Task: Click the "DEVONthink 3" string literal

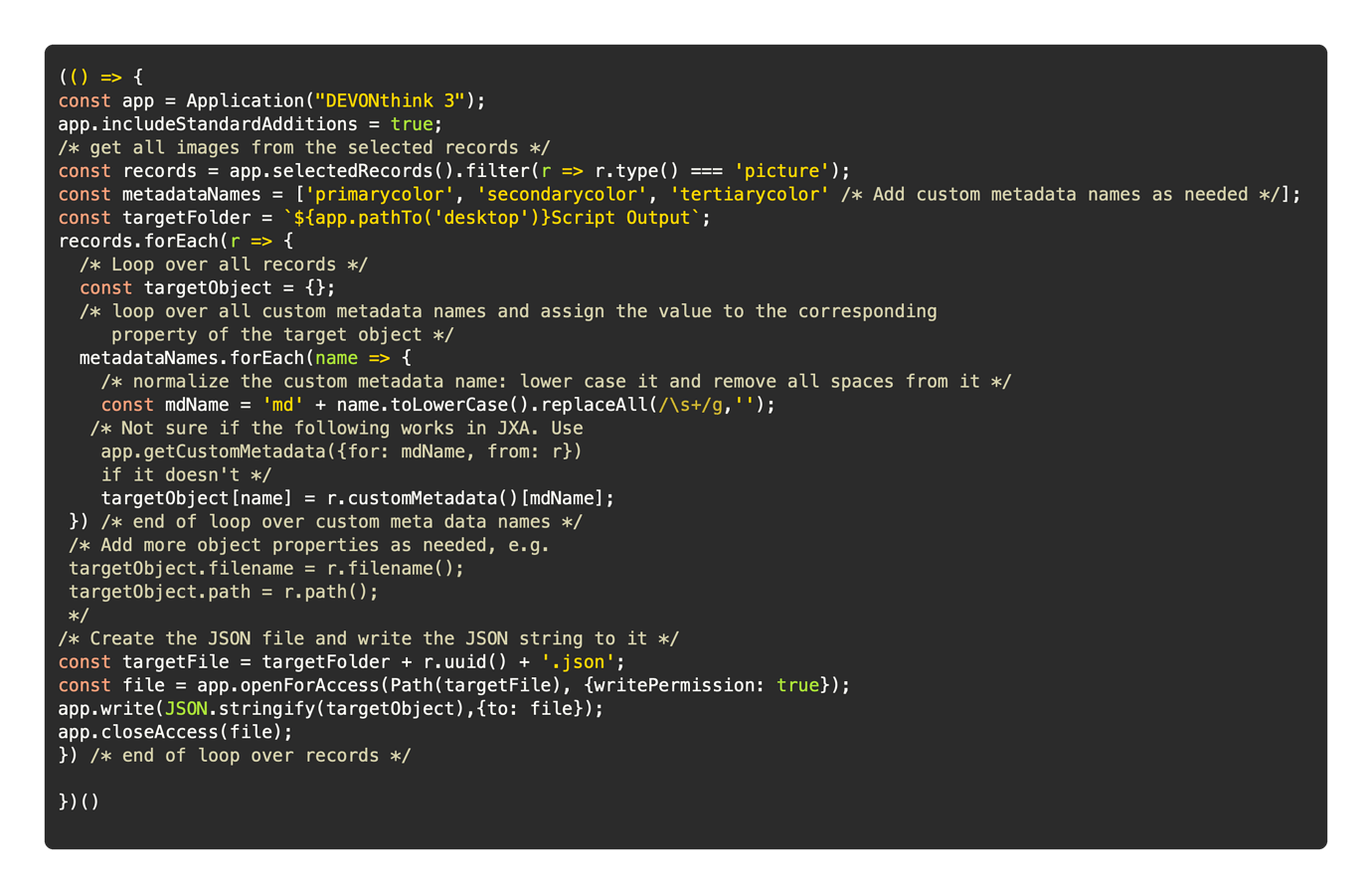Action: point(390,100)
